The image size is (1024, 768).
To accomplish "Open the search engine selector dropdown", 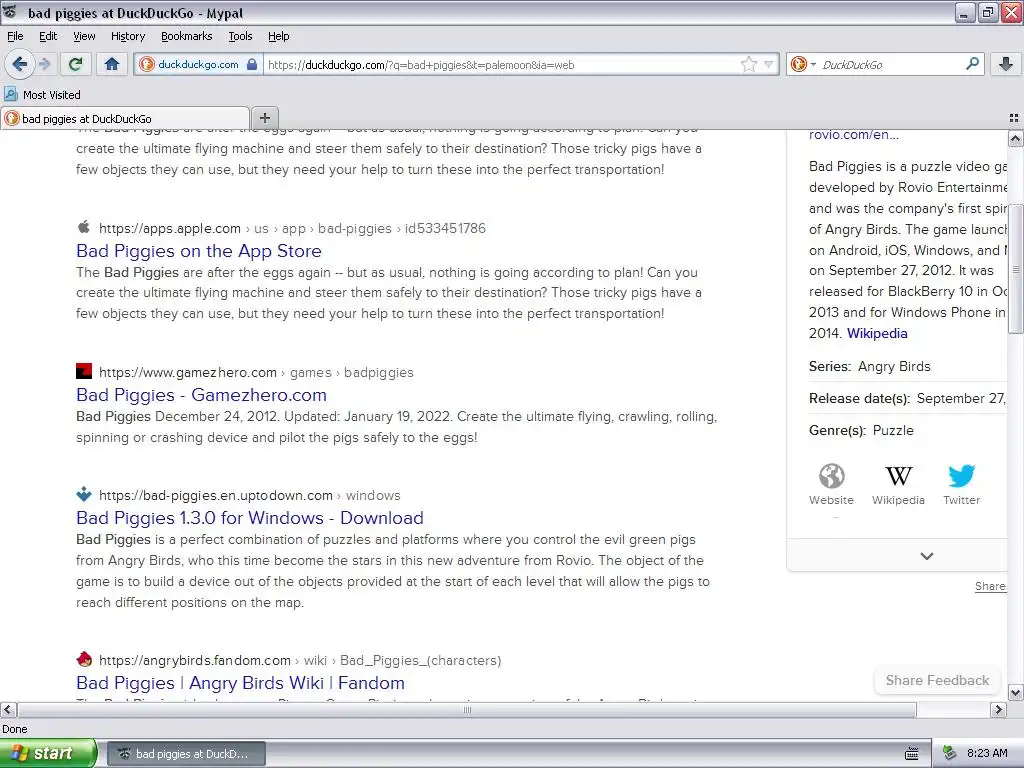I will click(x=803, y=64).
